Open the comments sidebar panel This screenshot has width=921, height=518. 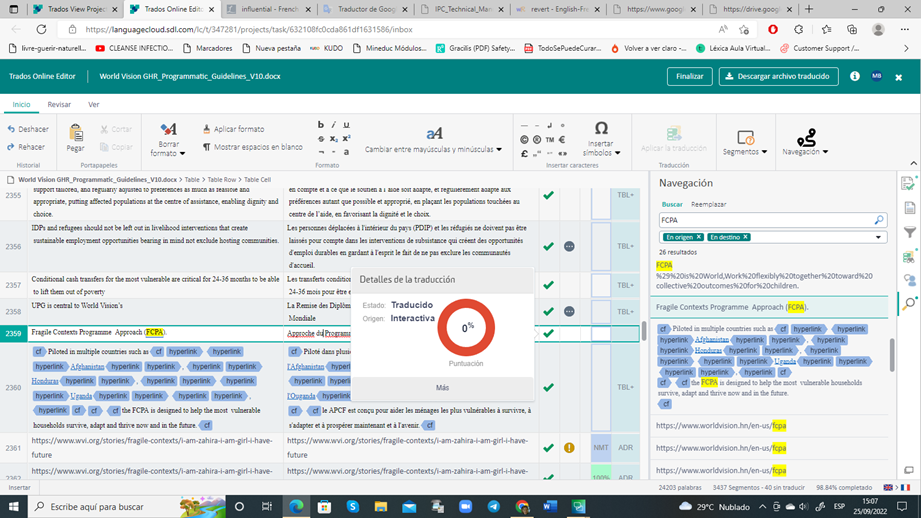tap(910, 280)
